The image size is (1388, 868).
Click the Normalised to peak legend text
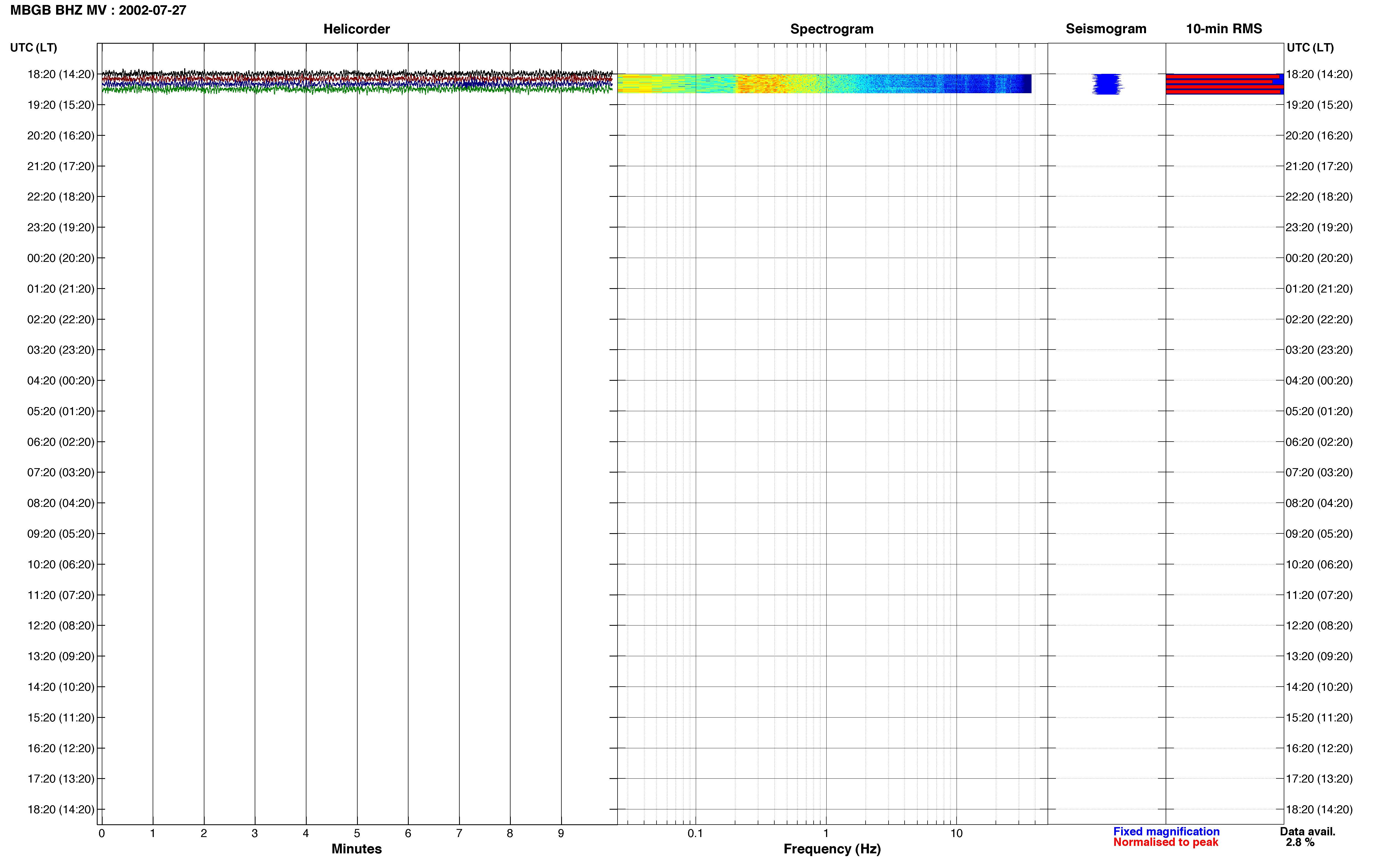point(1165,842)
